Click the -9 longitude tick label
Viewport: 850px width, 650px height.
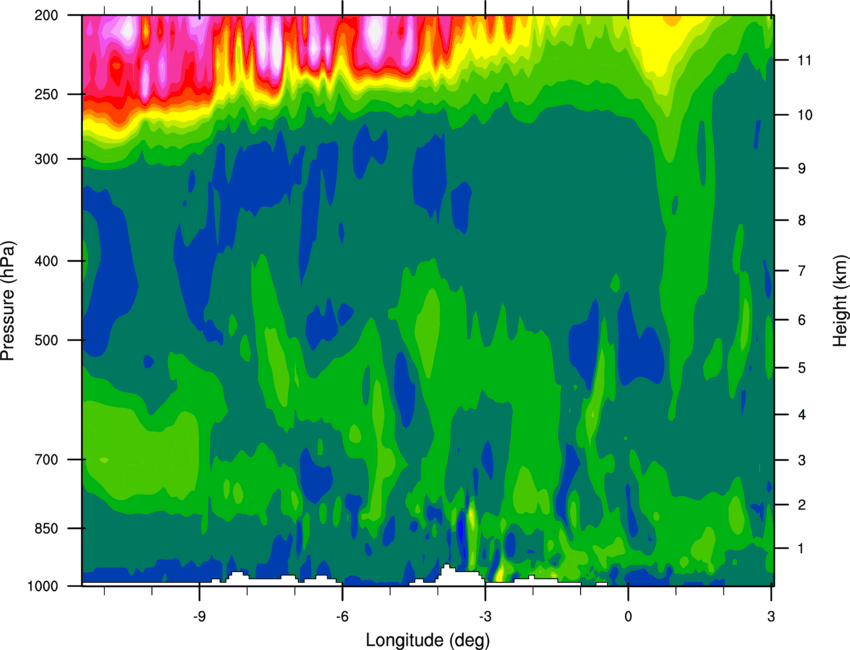[199, 617]
